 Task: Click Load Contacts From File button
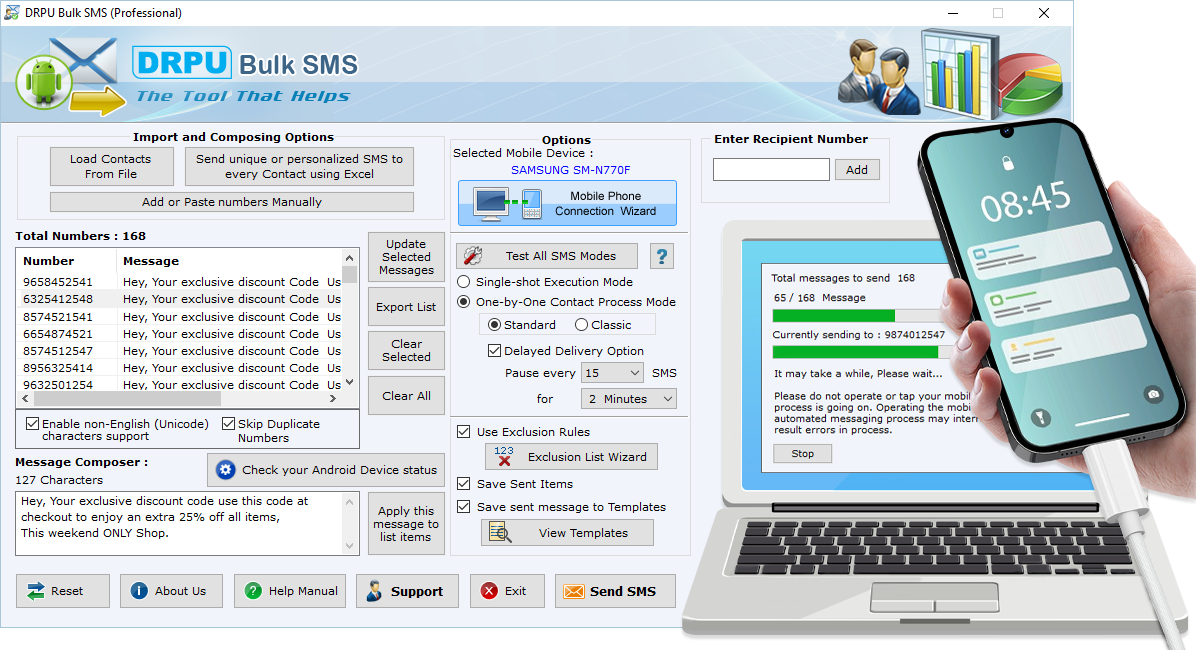pyautogui.click(x=111, y=166)
